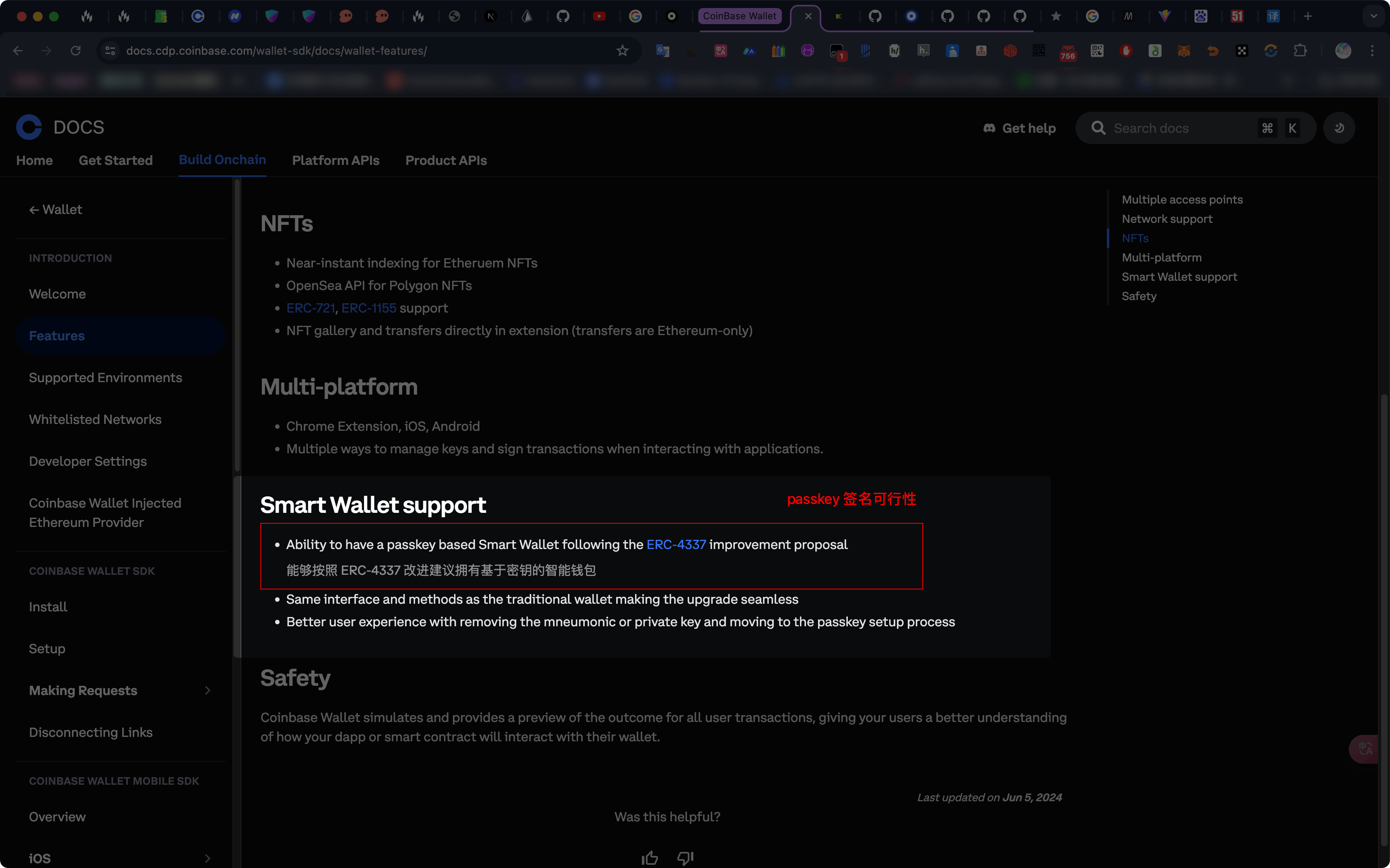
Task: Switch to the green spreadsheet icon tab
Action: 161,16
